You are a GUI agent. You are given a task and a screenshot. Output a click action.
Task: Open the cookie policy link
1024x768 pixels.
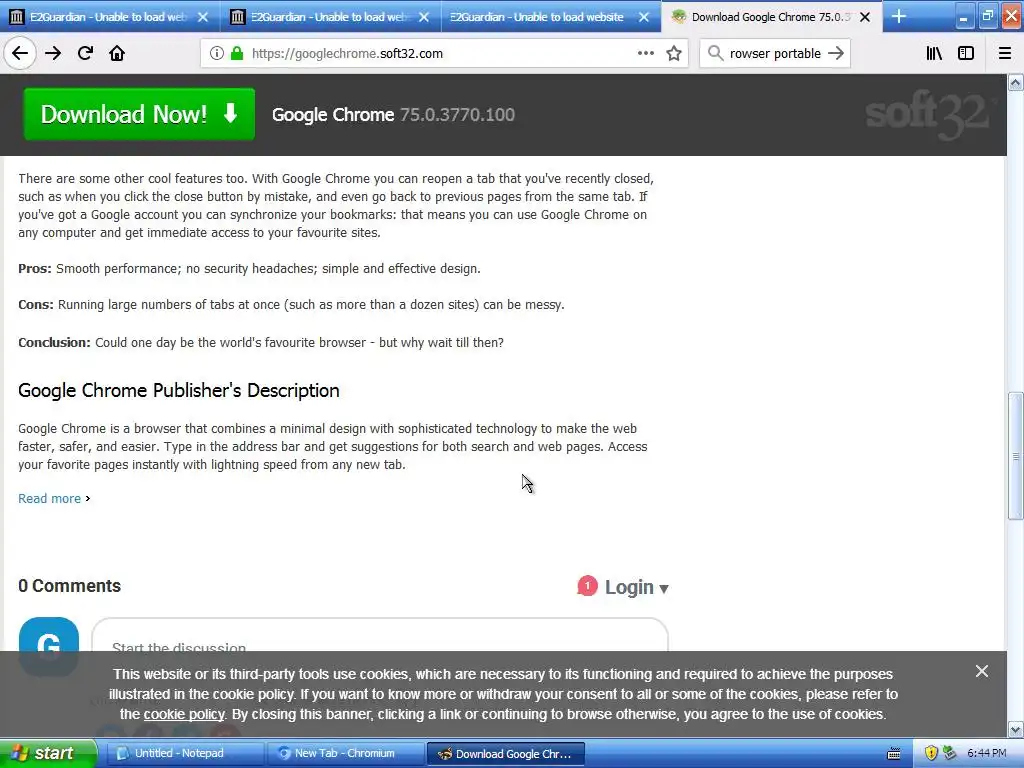pyautogui.click(x=184, y=714)
